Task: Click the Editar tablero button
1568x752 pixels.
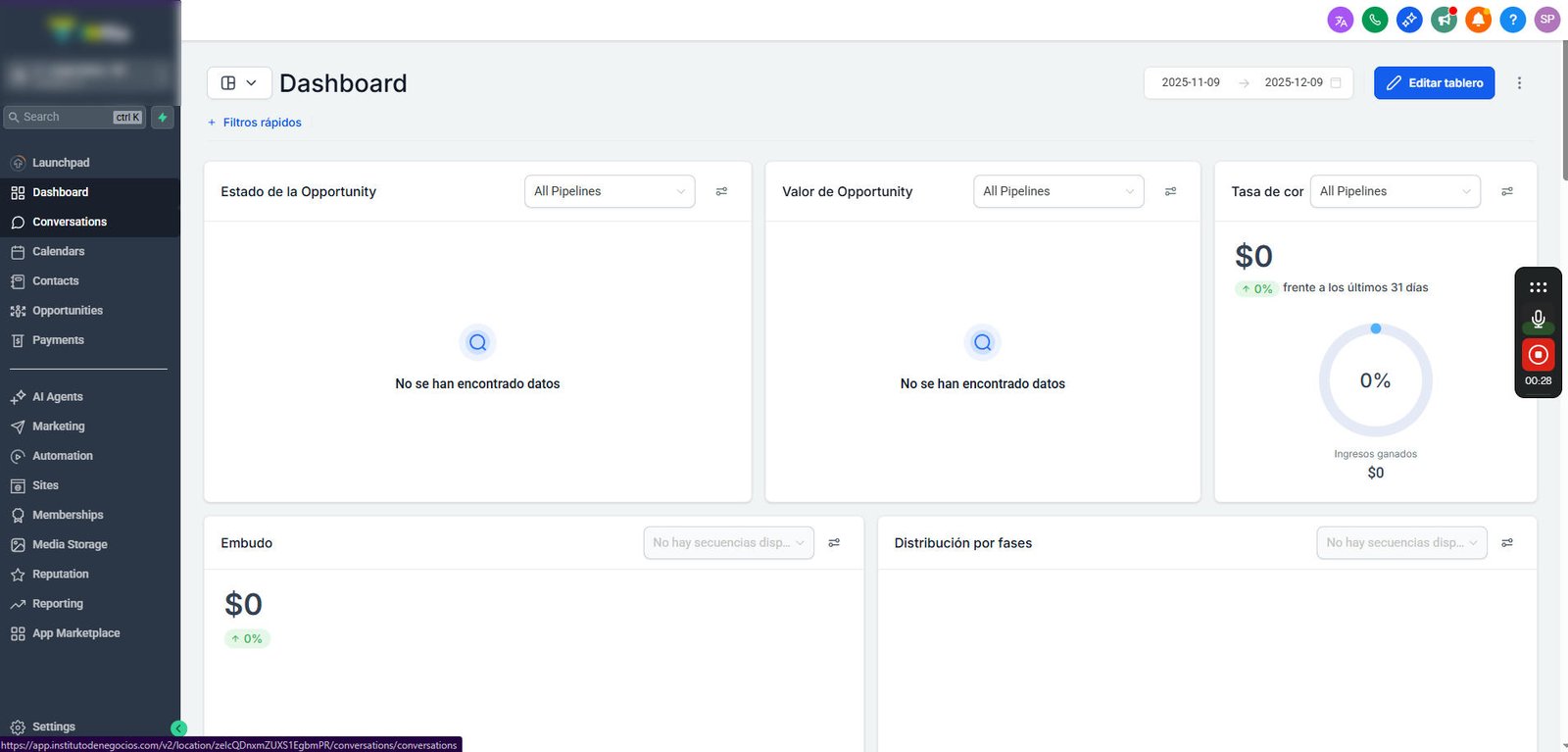Action: pyautogui.click(x=1434, y=83)
